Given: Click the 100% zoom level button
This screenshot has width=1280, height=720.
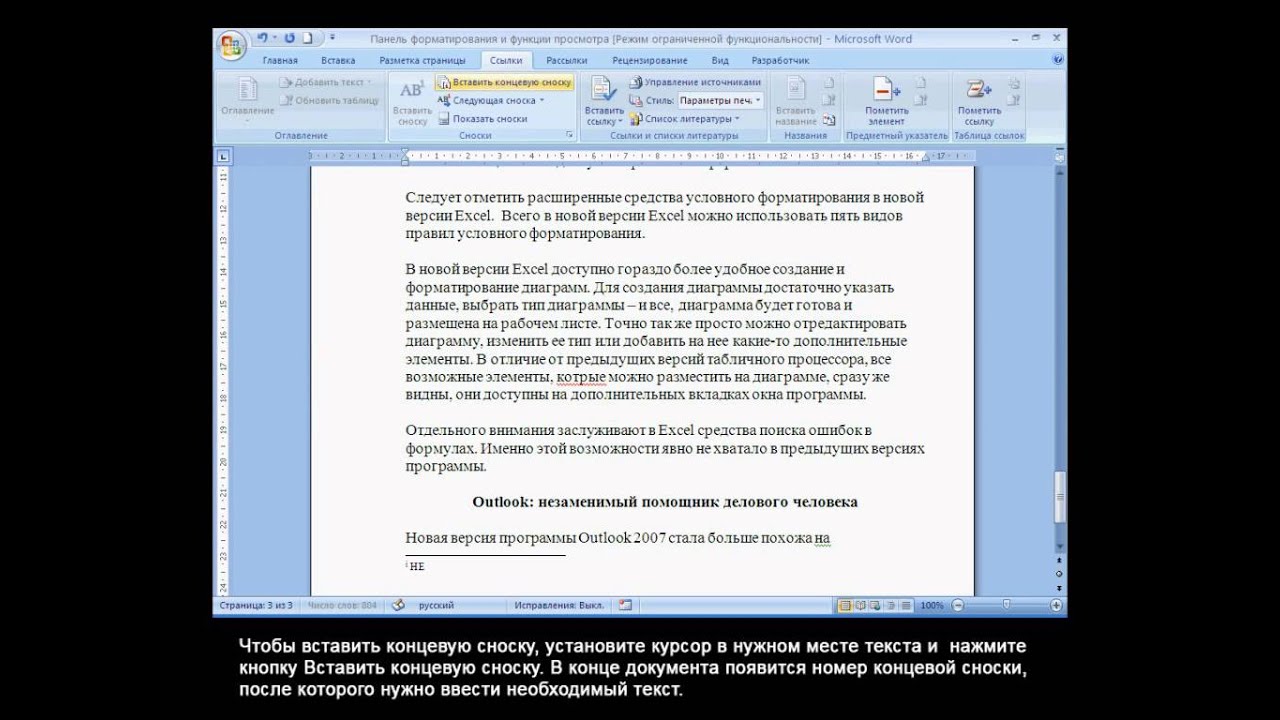Looking at the screenshot, I should [x=932, y=605].
